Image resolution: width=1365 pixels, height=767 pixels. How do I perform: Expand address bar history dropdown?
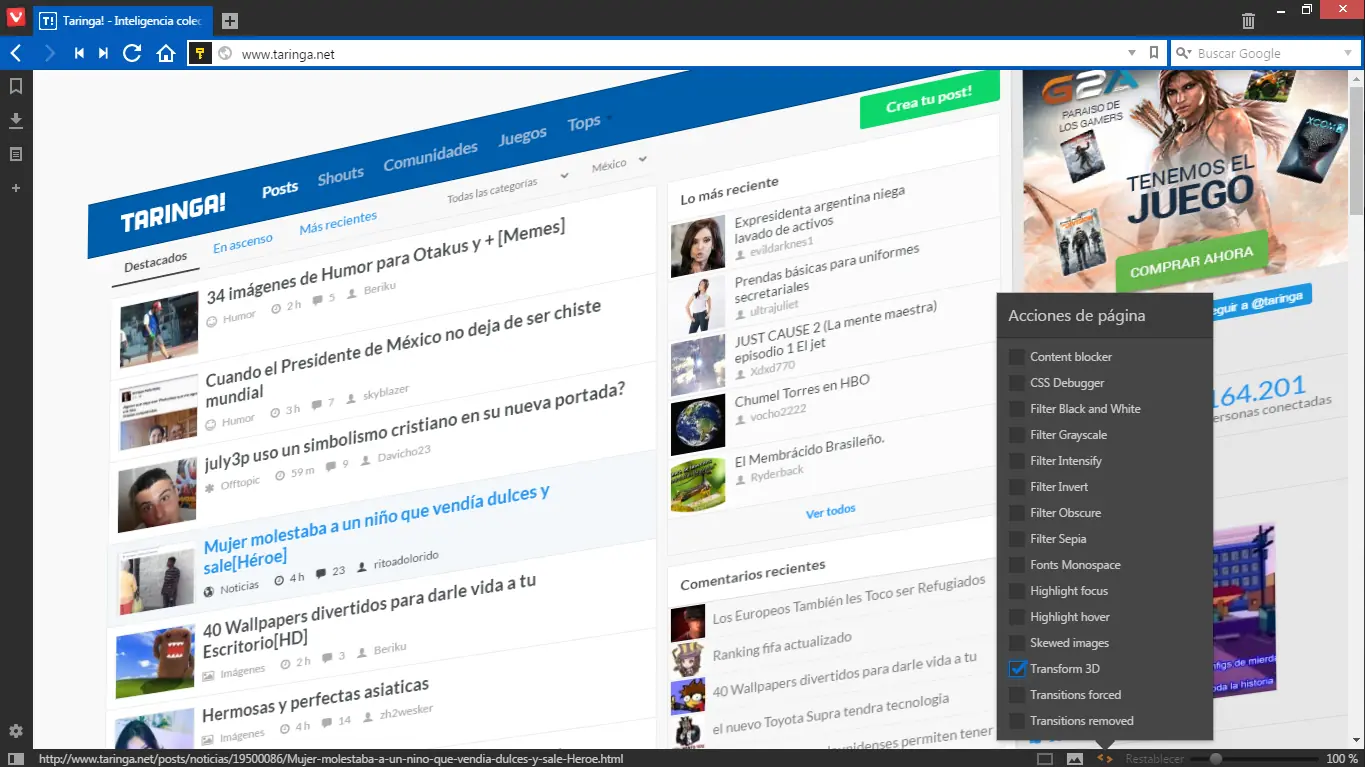click(1132, 53)
